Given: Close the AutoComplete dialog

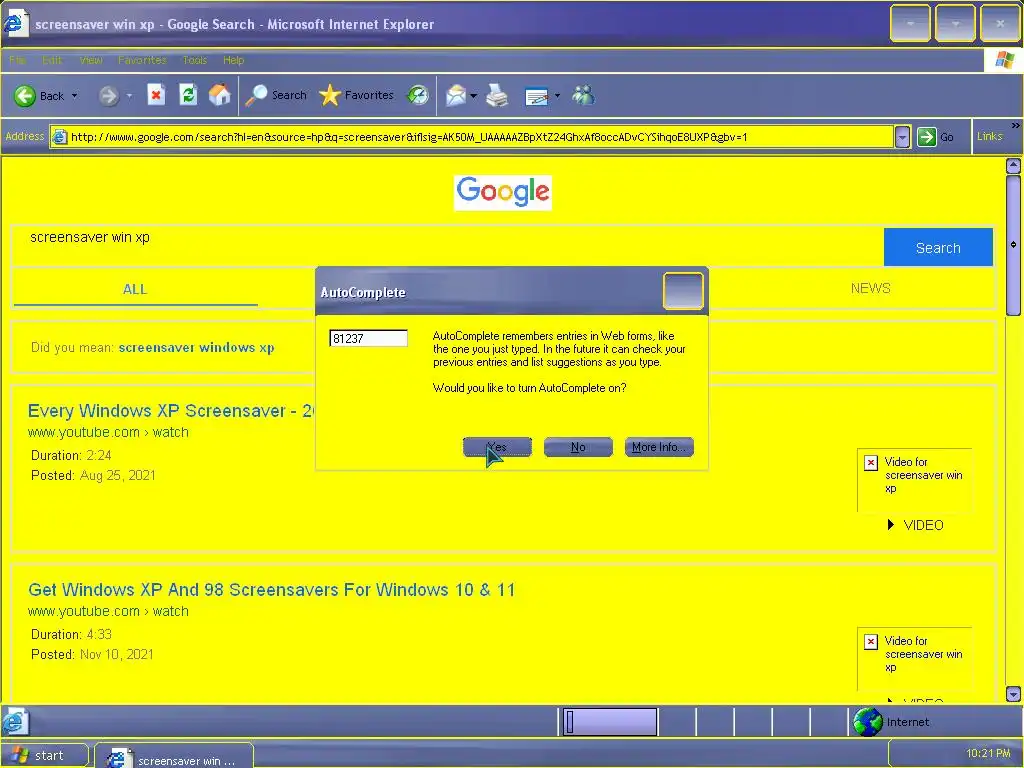Looking at the screenshot, I should coord(683,291).
